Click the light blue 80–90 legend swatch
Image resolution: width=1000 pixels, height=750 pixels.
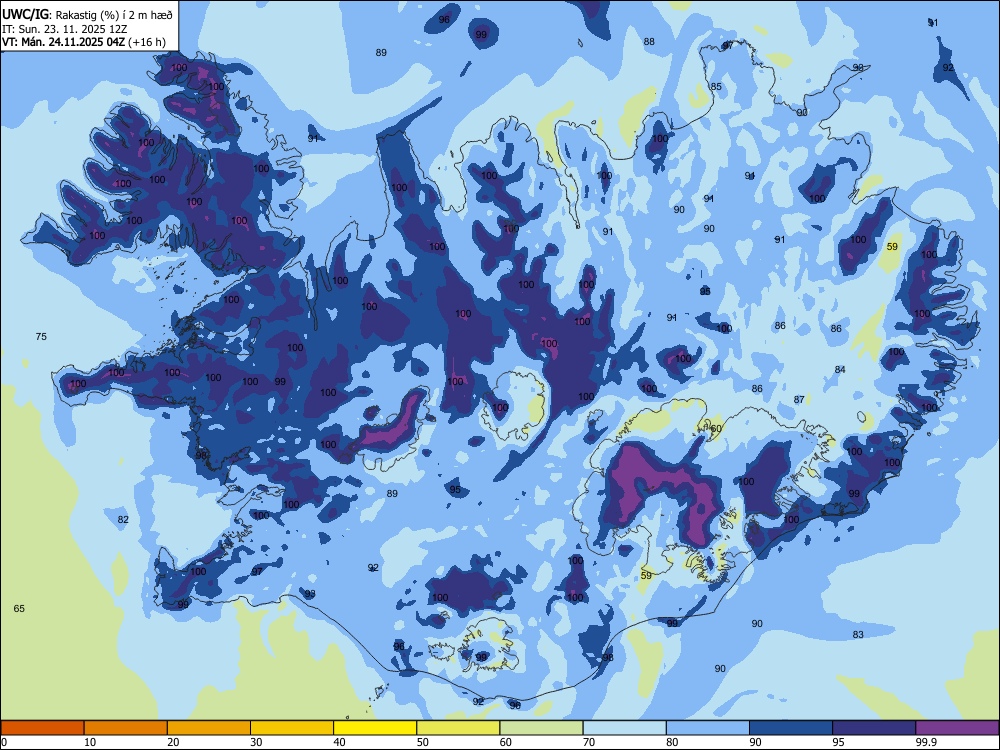708,728
